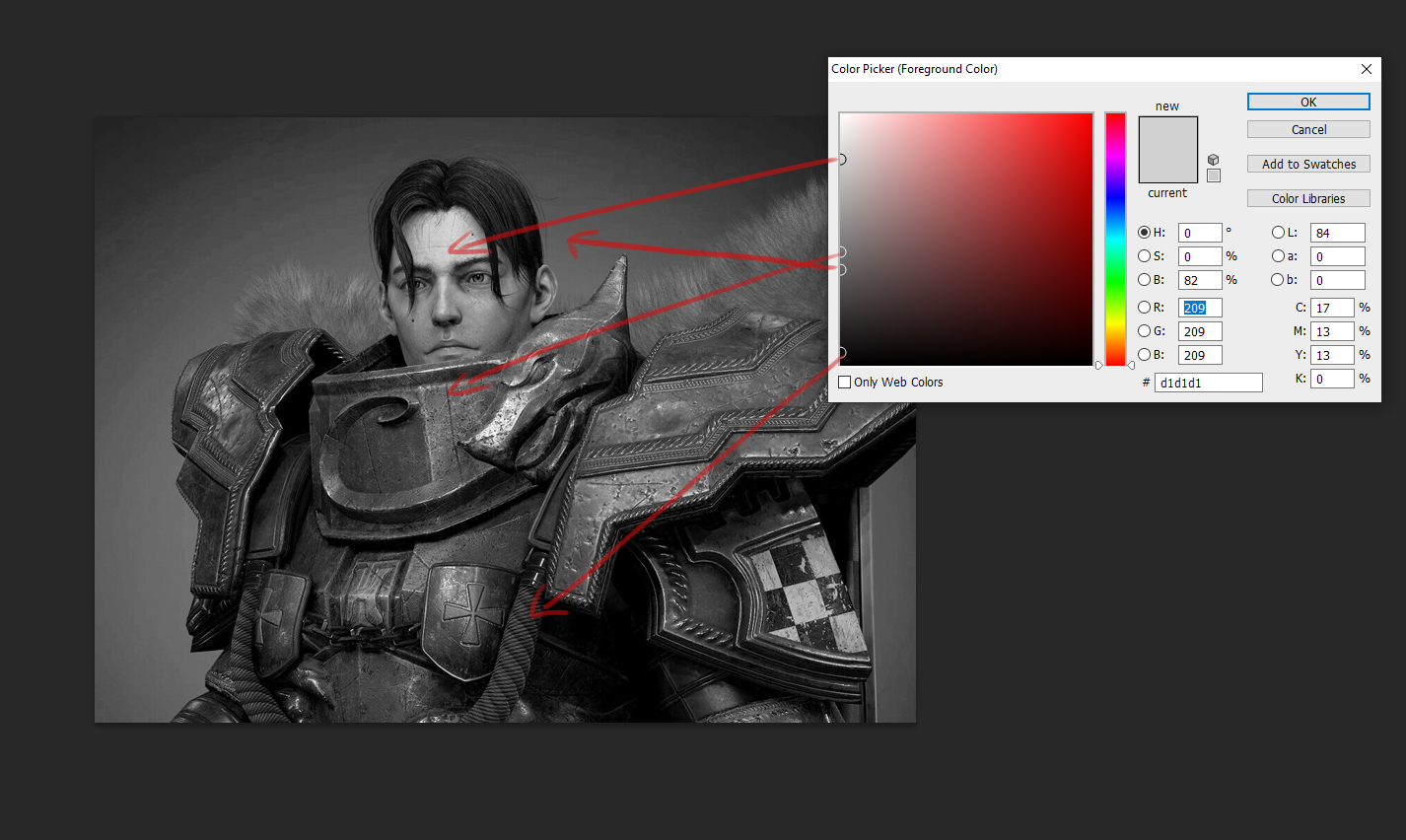Click the H hue value field
This screenshot has width=1406, height=840.
pos(1200,233)
